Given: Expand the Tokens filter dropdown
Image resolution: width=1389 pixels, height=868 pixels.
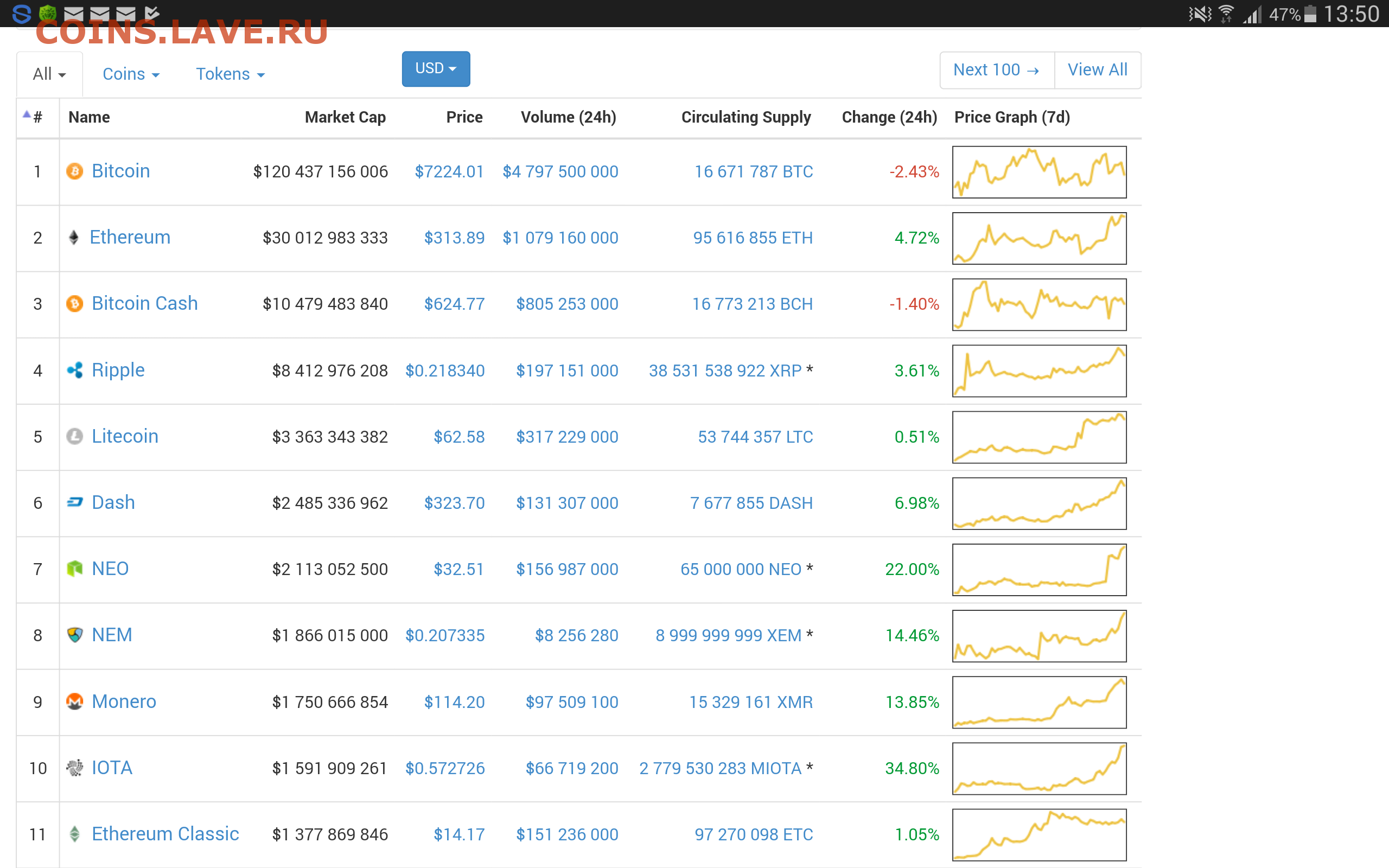Looking at the screenshot, I should 230,74.
